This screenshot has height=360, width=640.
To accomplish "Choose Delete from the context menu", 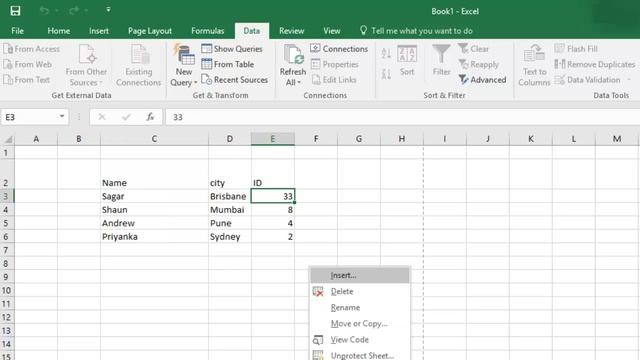I will coord(360,291).
